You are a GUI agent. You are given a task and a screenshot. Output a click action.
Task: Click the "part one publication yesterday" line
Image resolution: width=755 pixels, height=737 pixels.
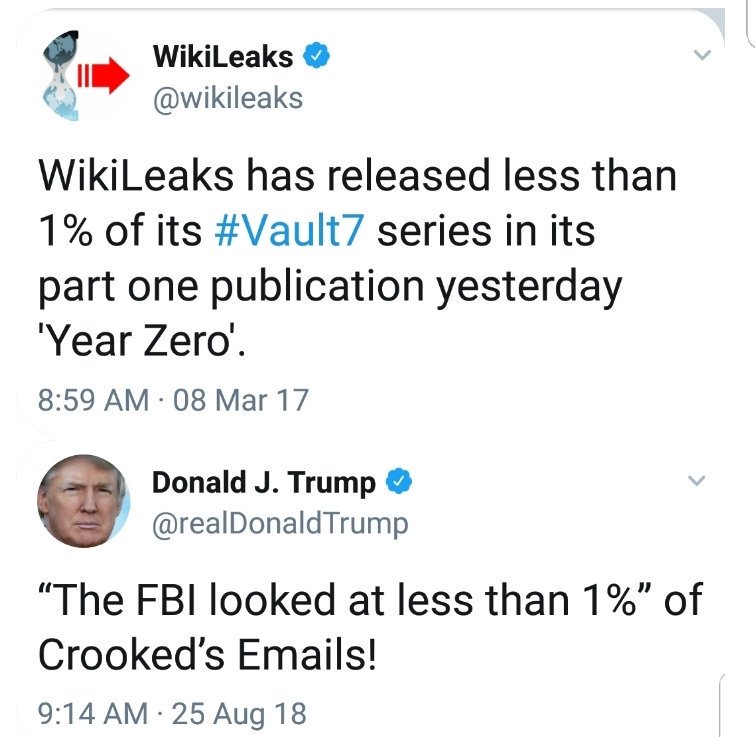(330, 286)
